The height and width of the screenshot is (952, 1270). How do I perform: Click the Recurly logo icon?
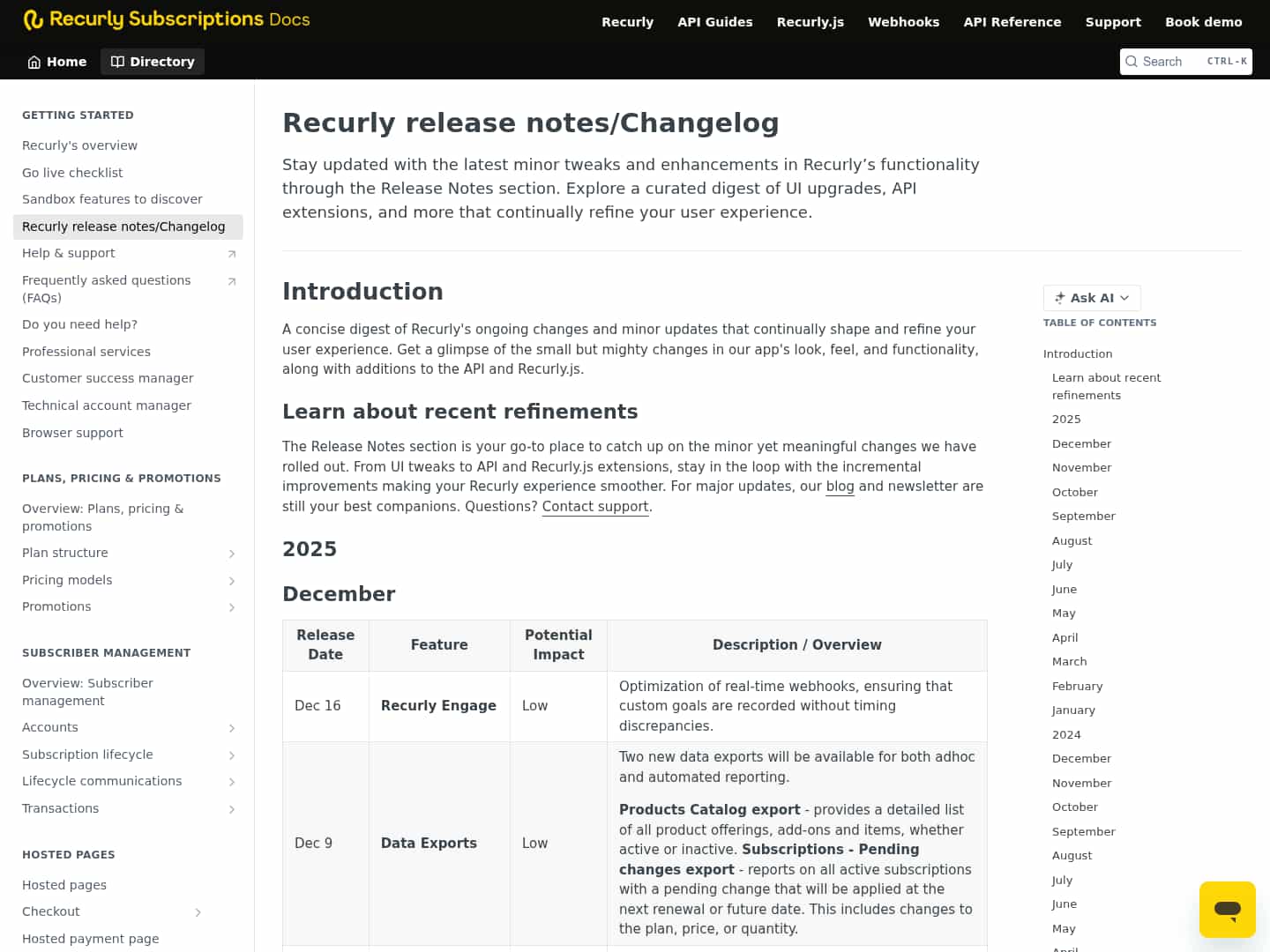pos(34,19)
